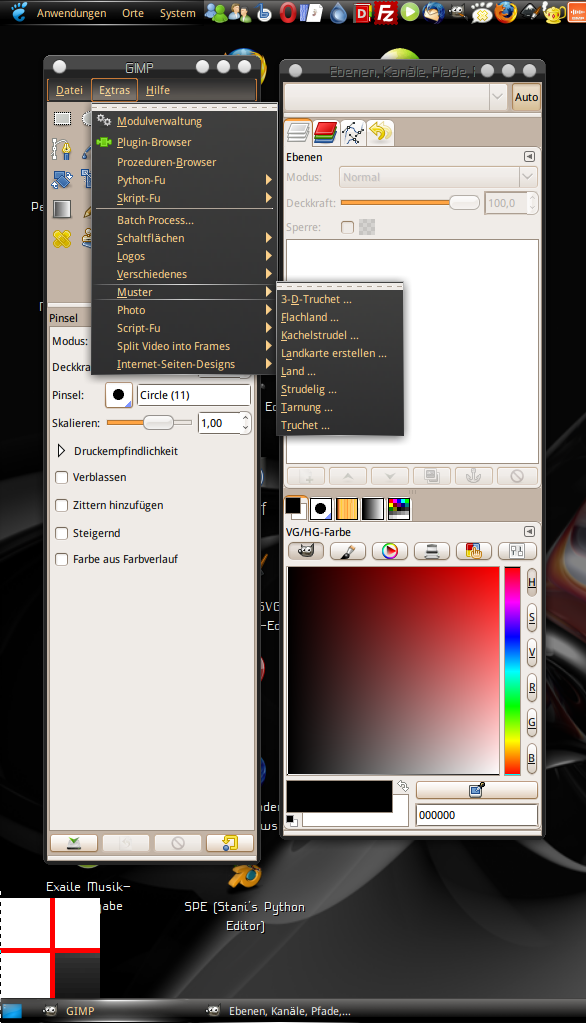This screenshot has width=586, height=1023.
Task: Select the Blend gradient tool
Action: click(x=62, y=209)
